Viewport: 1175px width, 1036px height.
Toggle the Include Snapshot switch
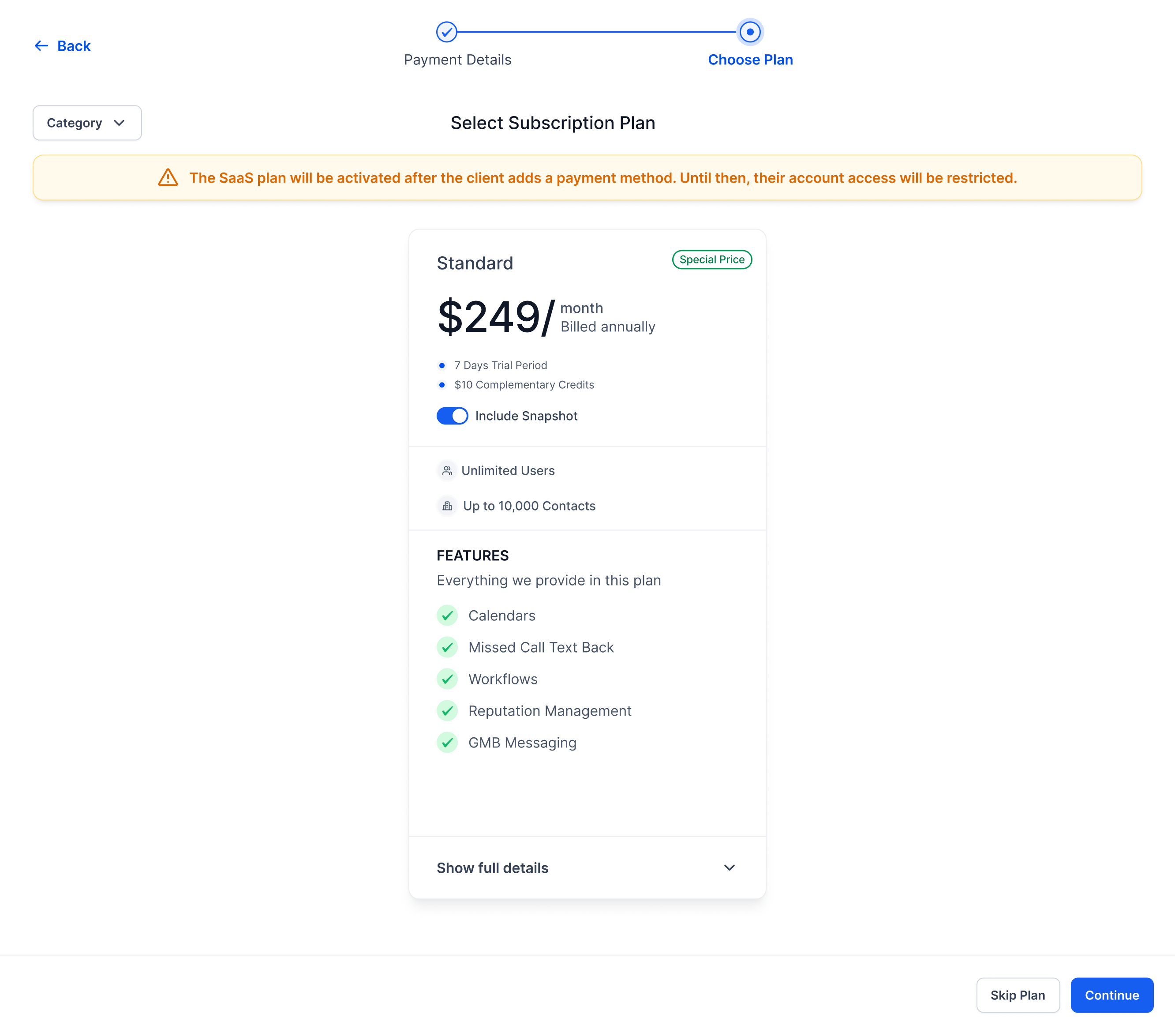453,416
